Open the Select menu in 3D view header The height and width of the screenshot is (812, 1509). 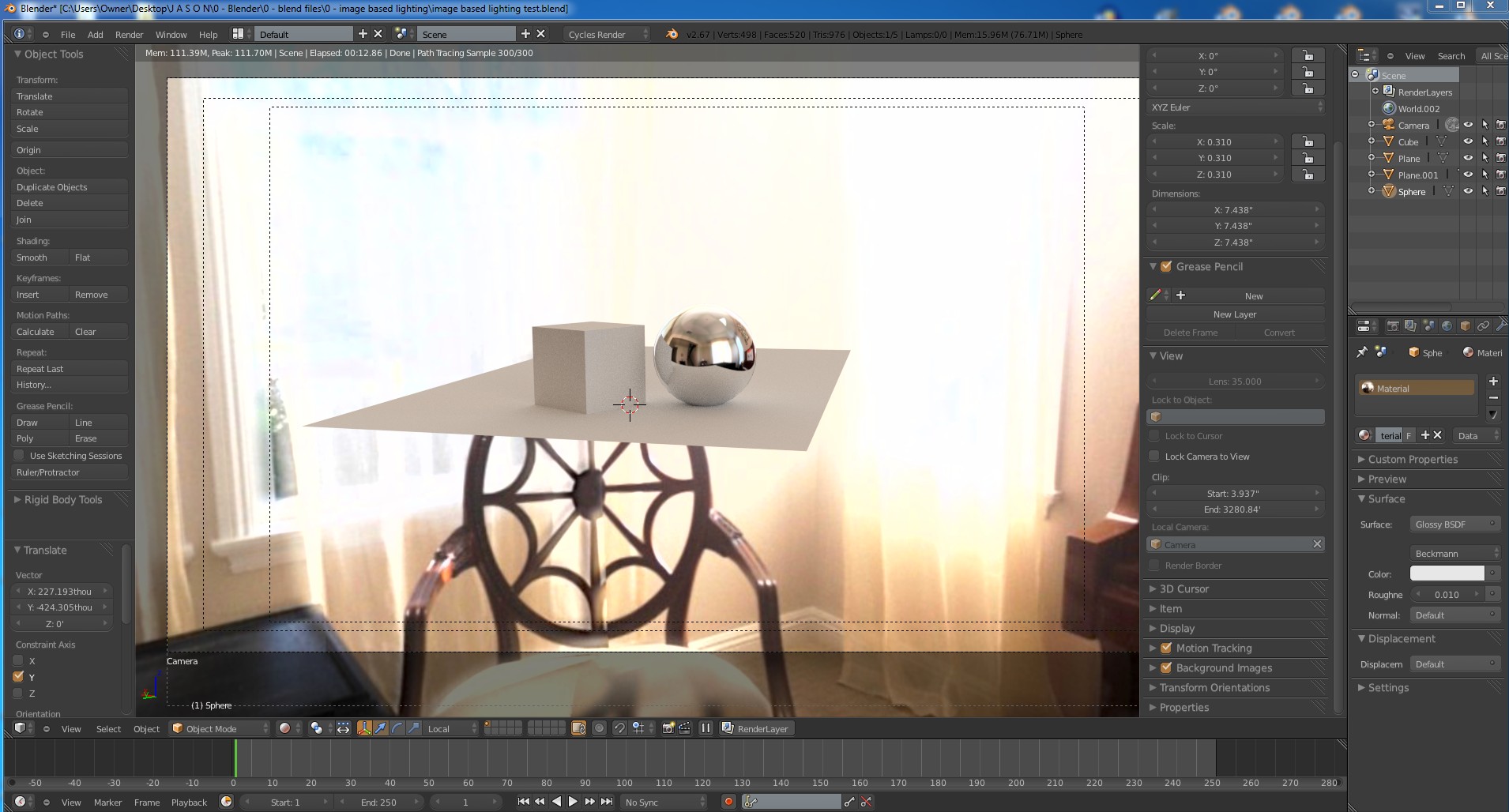pyautogui.click(x=108, y=729)
